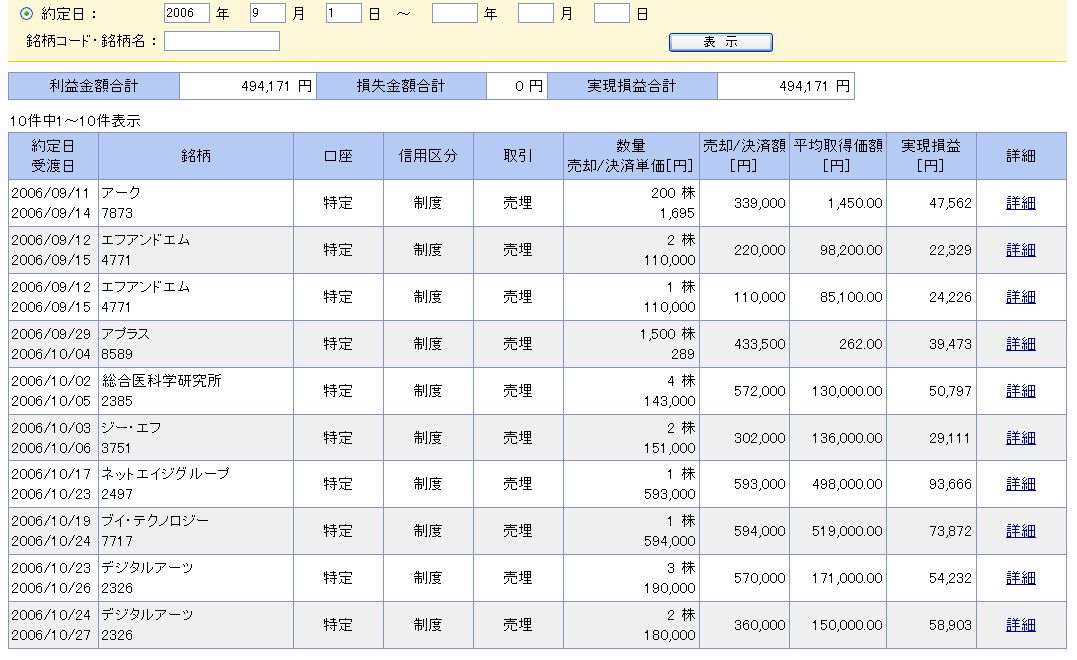Click the end year input field

[455, 14]
